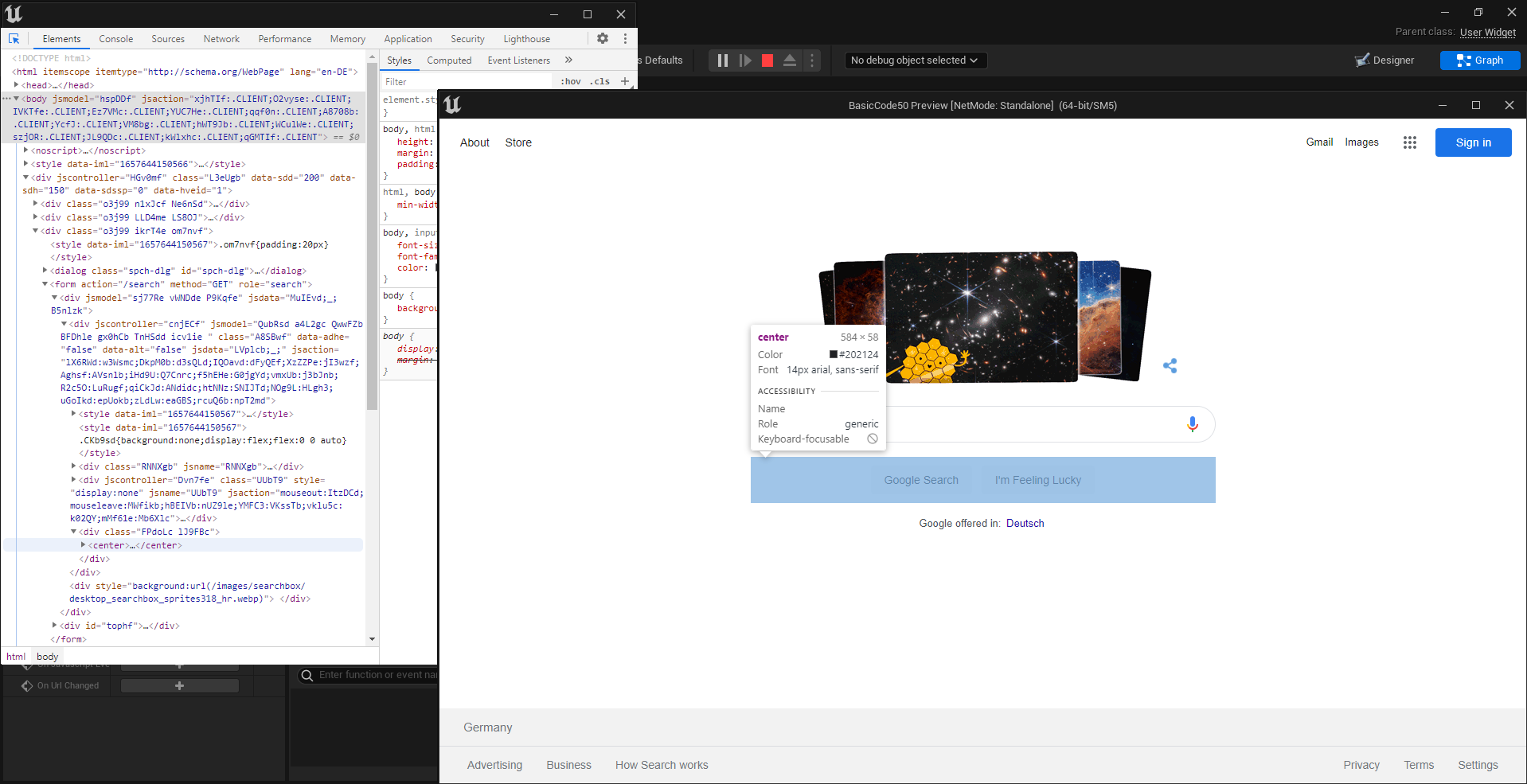
Task: Open User Widget parent class link
Action: 1487,32
